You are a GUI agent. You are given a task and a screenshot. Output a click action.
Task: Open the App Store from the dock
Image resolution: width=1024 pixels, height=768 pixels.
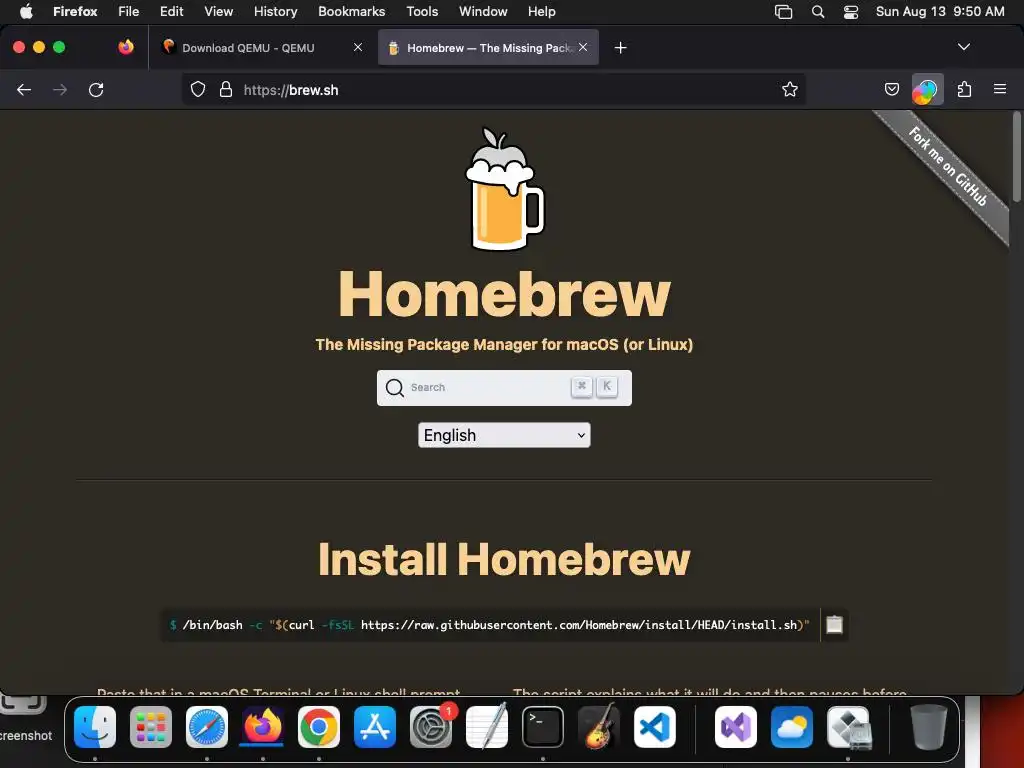375,727
